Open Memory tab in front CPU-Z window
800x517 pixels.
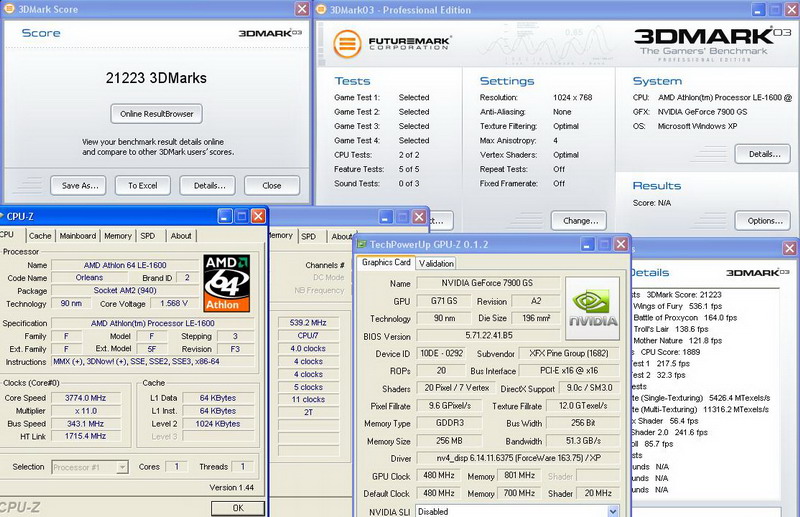click(118, 236)
